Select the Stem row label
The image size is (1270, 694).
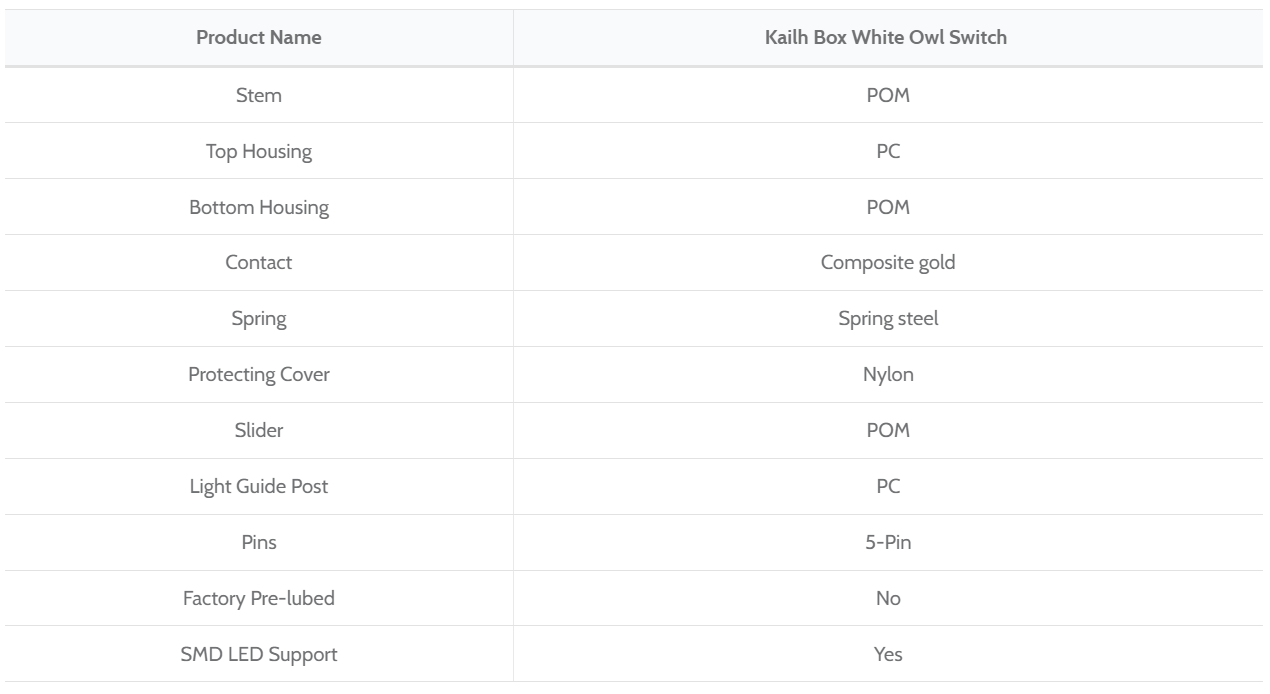point(258,95)
